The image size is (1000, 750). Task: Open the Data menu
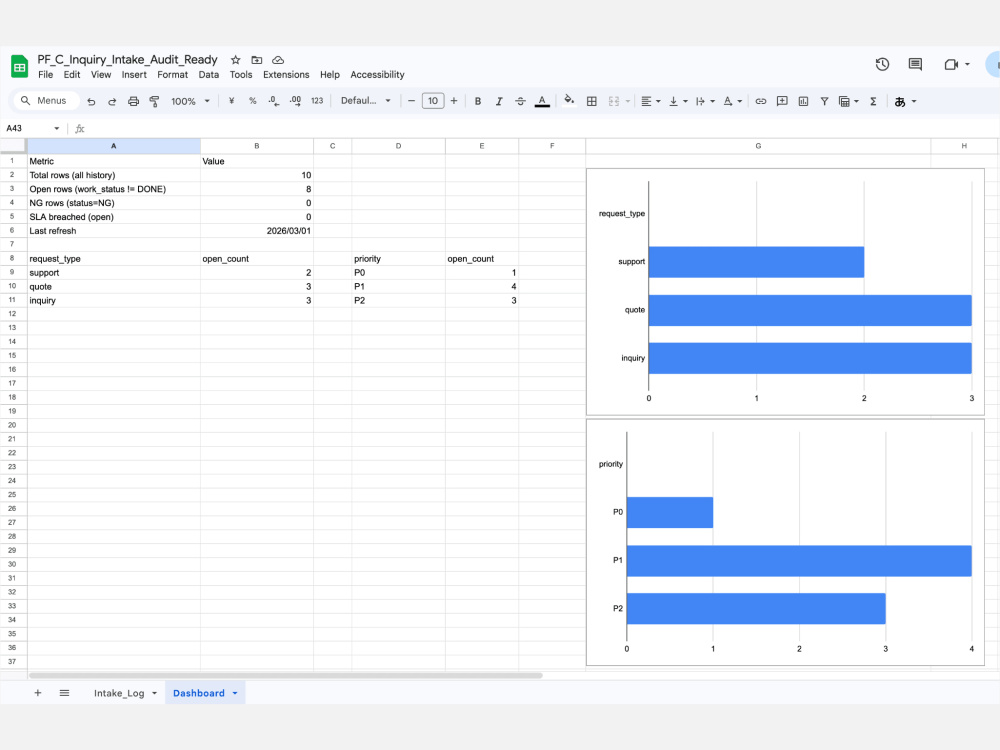[x=209, y=75]
